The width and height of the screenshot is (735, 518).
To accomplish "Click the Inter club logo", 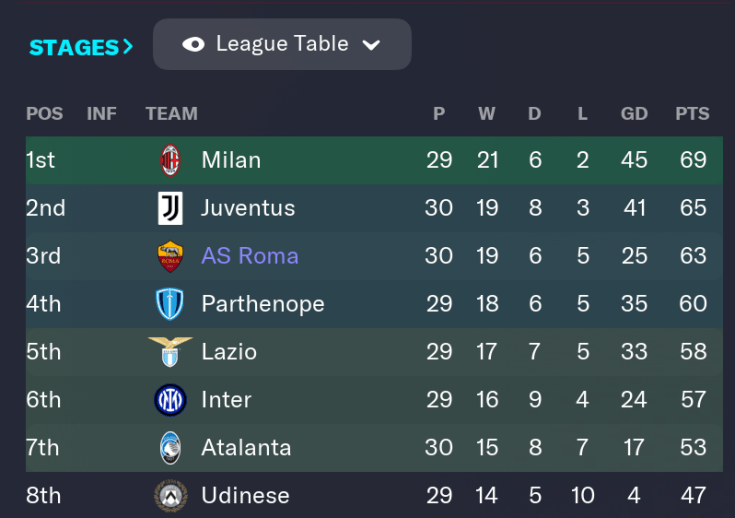I will (x=170, y=400).
